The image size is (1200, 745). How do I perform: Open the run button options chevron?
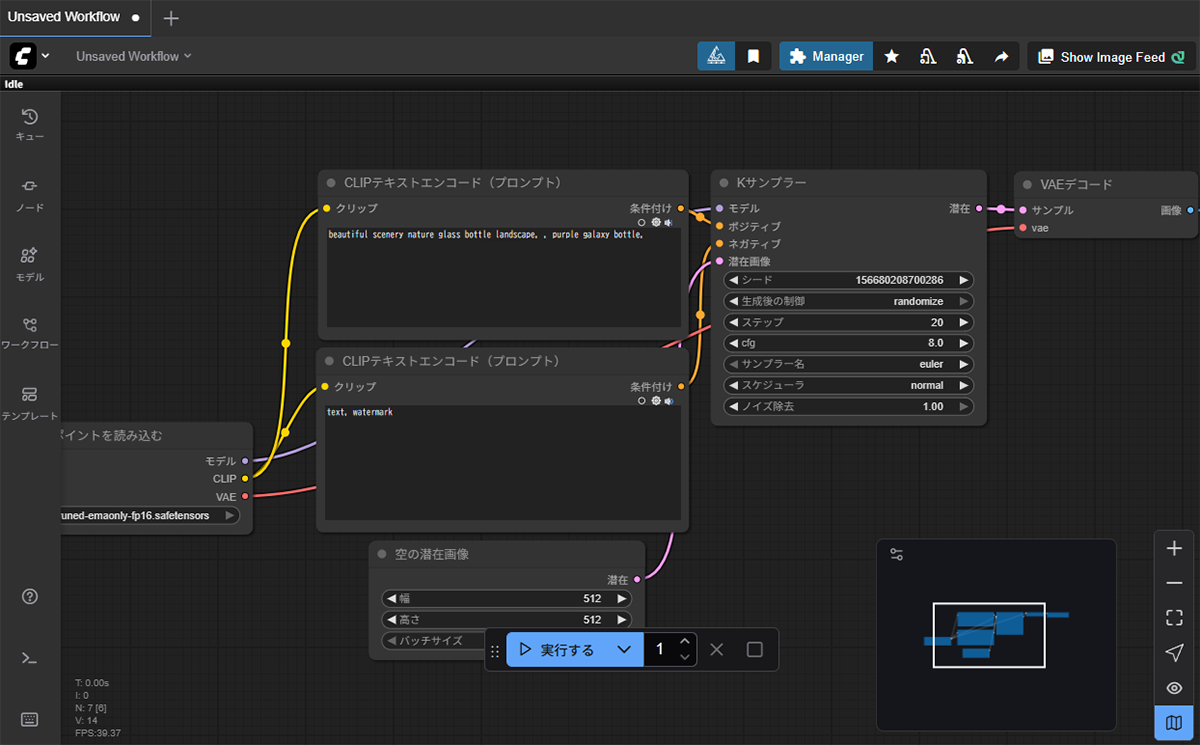coord(624,650)
